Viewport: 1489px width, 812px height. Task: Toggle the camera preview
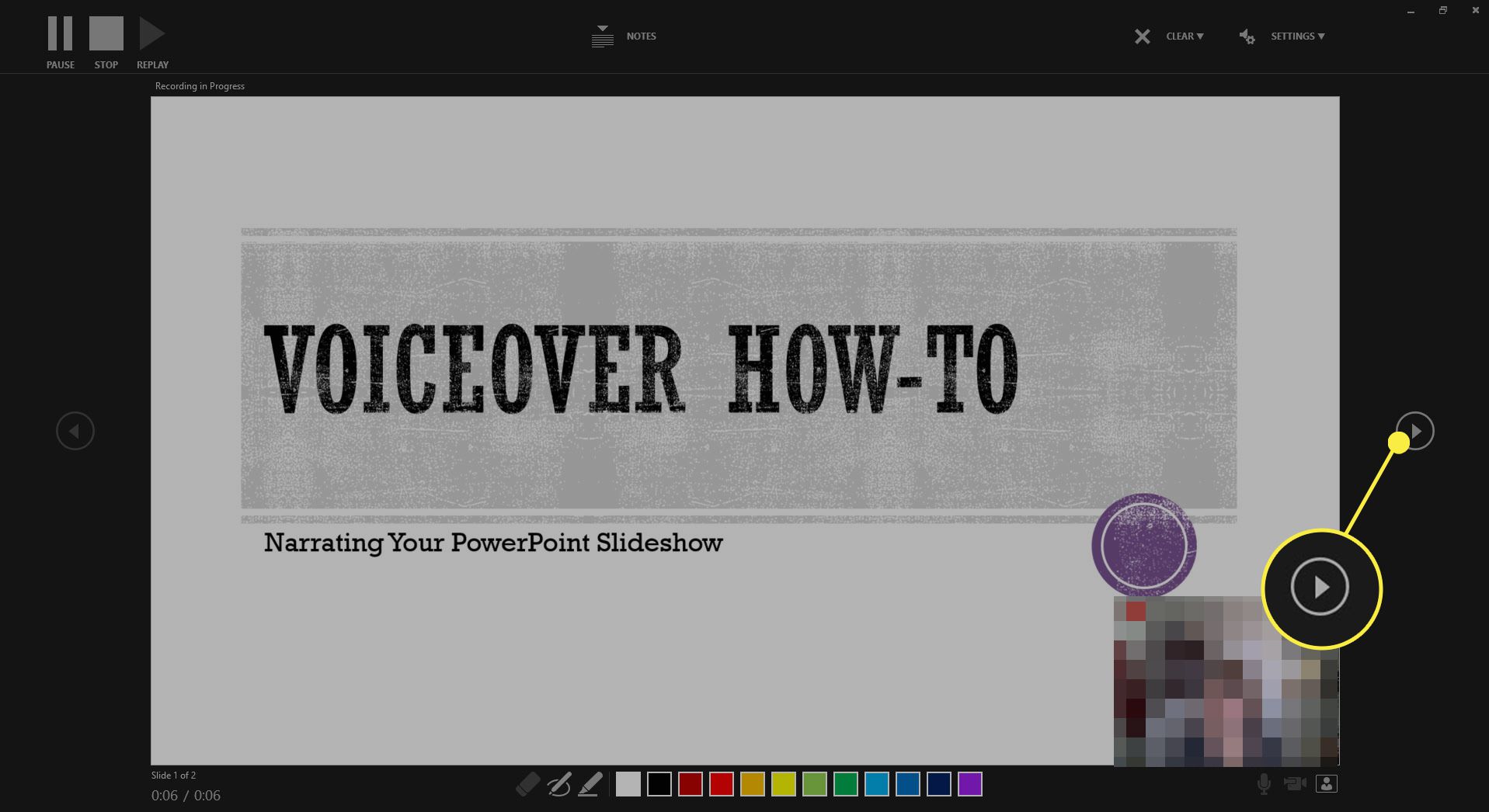(1327, 784)
